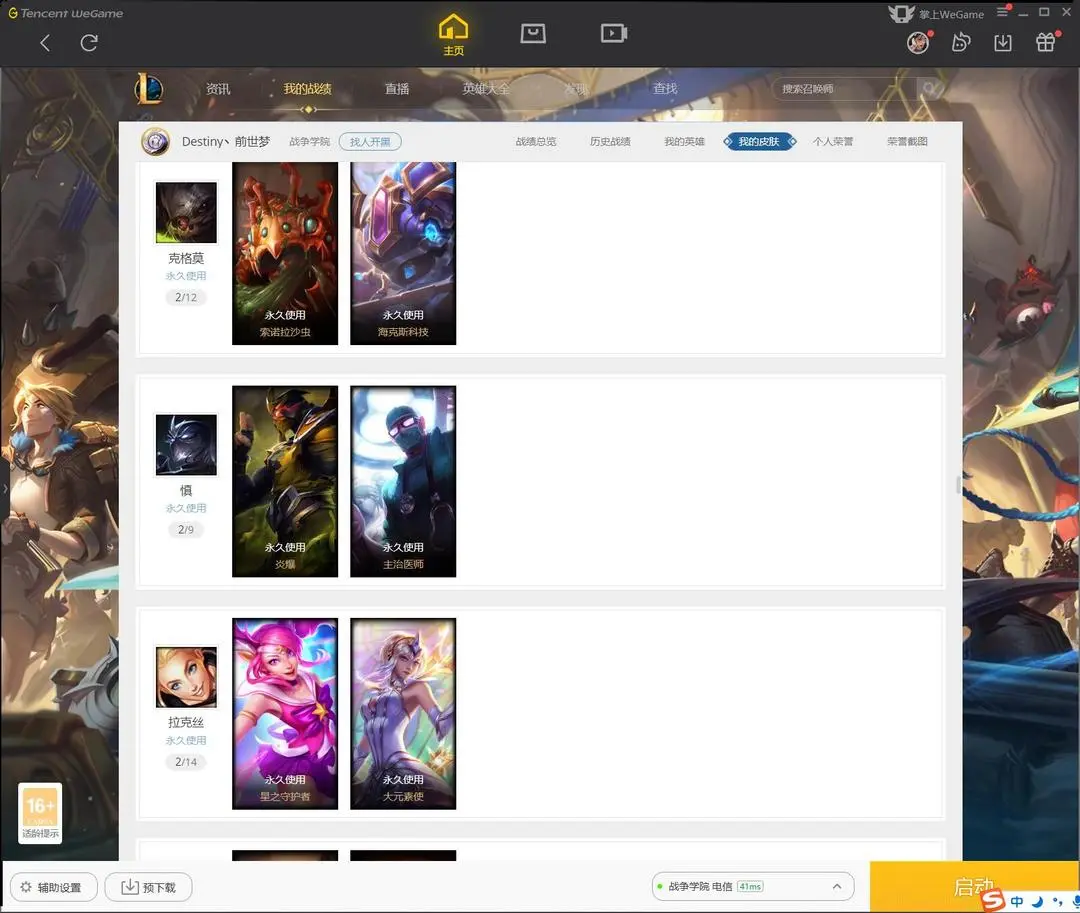
Task: Click the League of Legends logo icon
Action: click(x=149, y=89)
